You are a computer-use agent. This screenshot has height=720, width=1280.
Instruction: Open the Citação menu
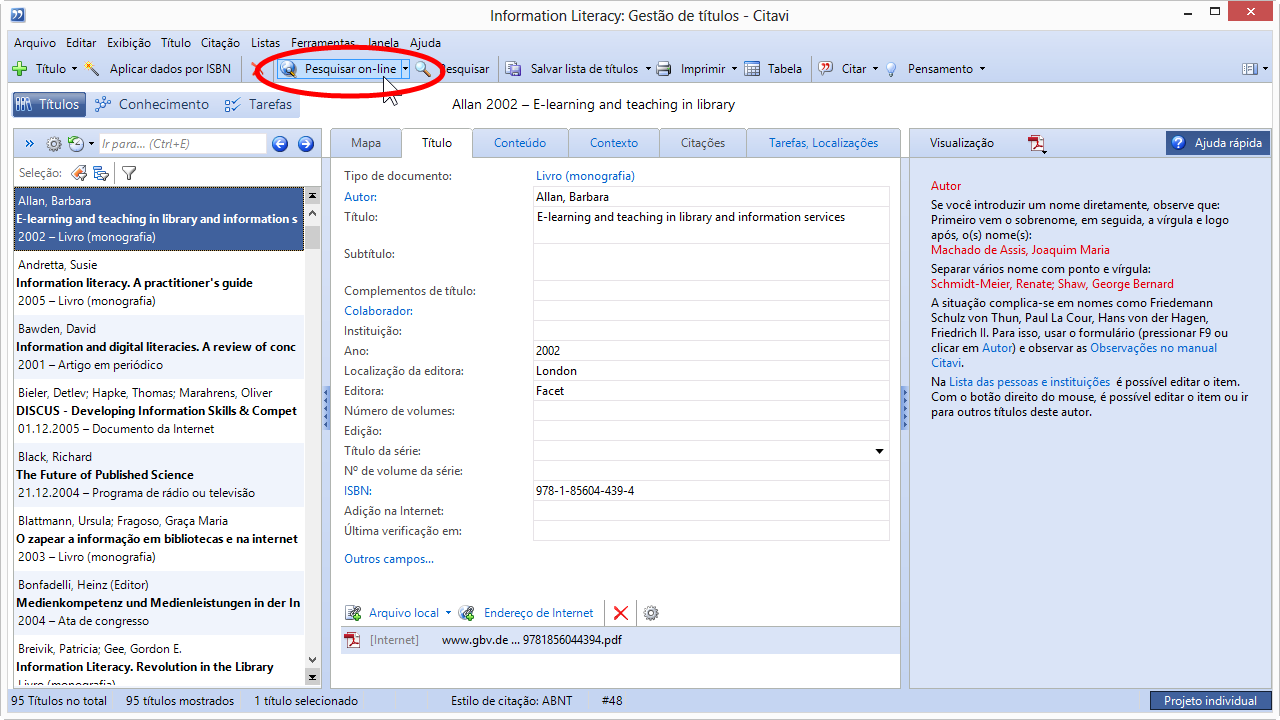click(x=220, y=43)
